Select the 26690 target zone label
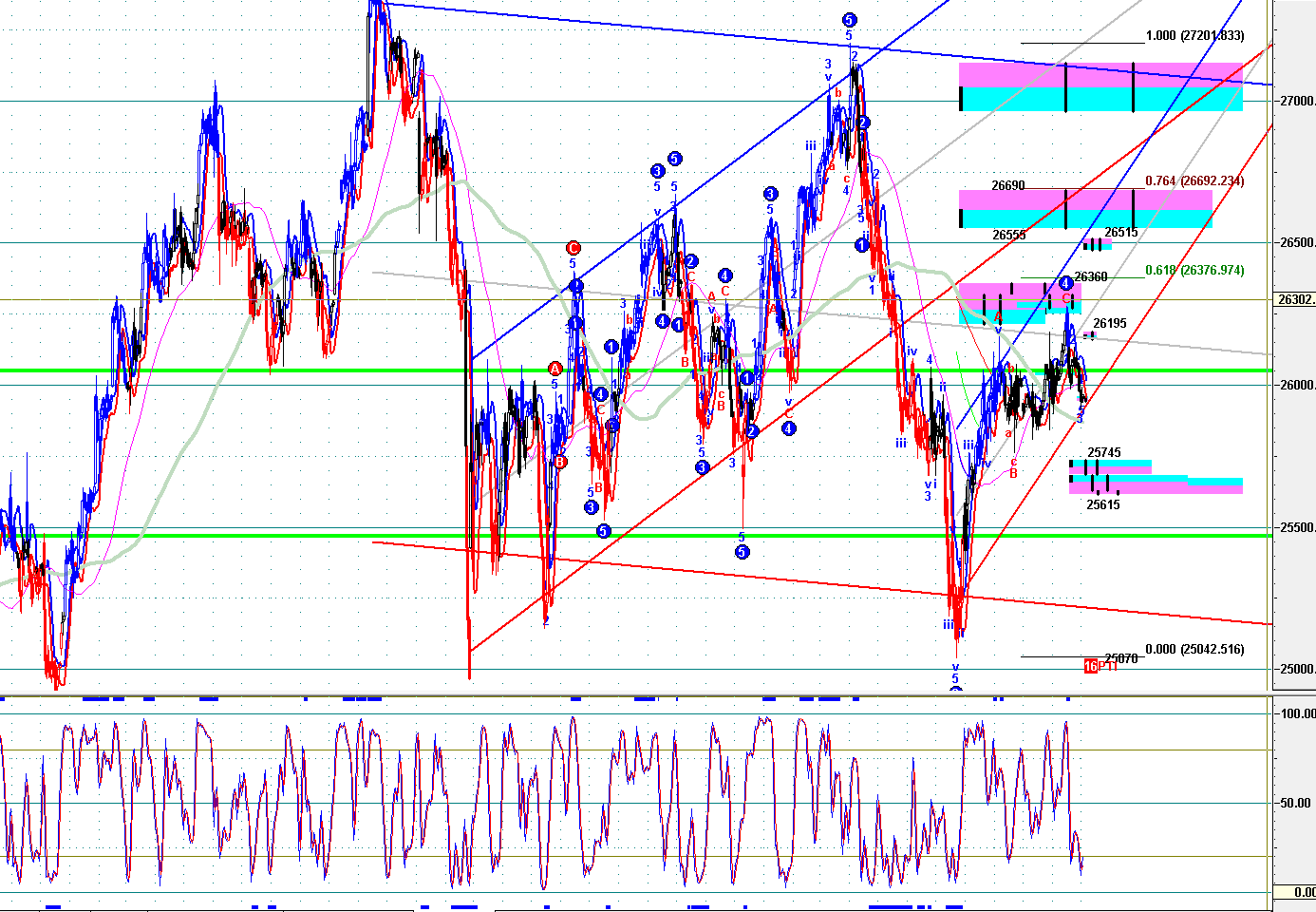Viewport: 1316px width, 912px height. [x=1008, y=185]
